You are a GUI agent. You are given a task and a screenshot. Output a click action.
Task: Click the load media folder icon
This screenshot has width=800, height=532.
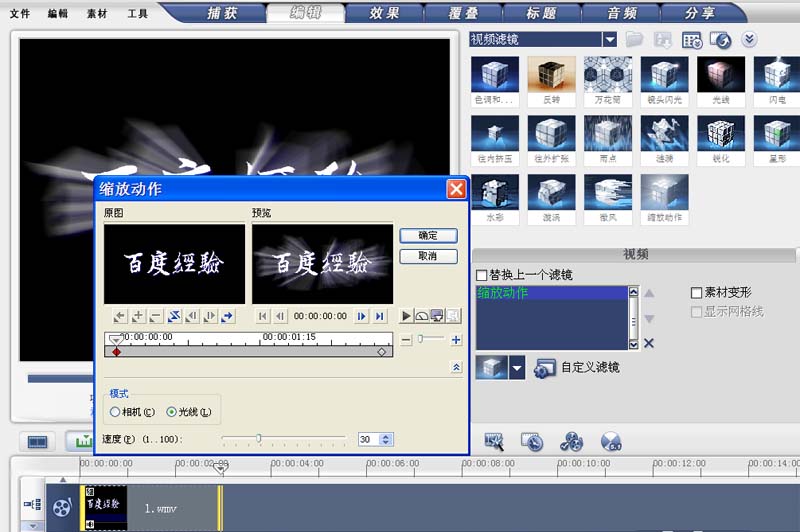coord(634,39)
